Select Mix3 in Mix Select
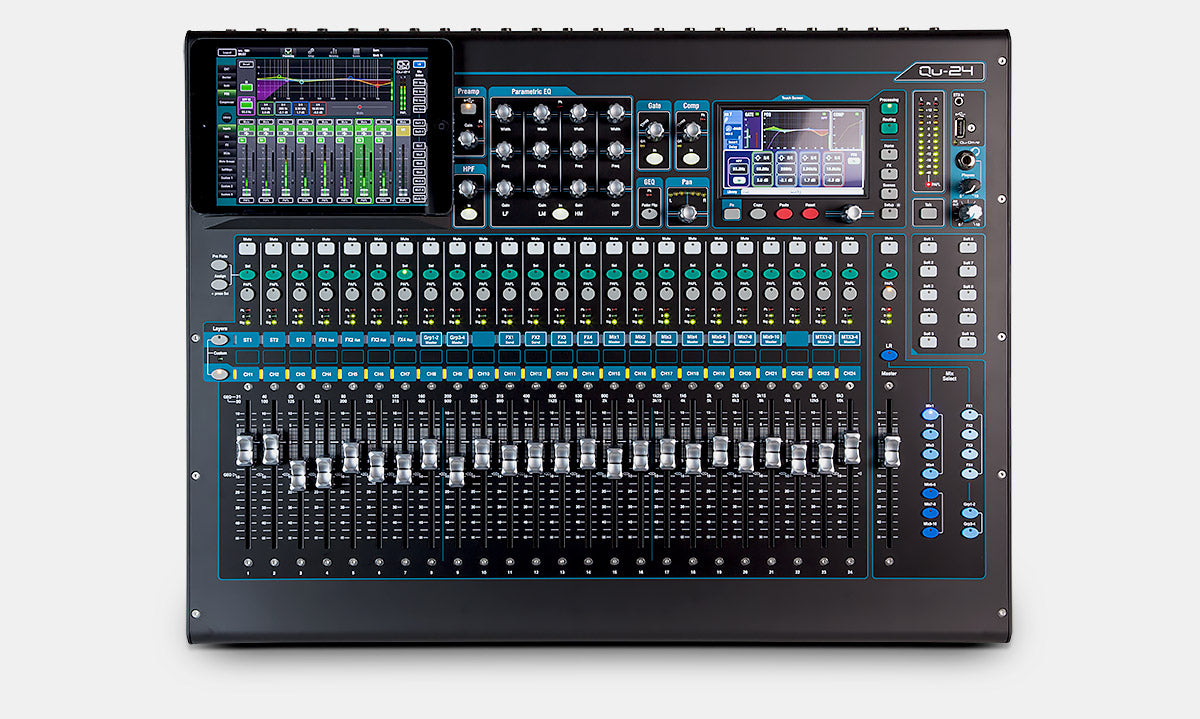This screenshot has height=719, width=1200. [930, 453]
